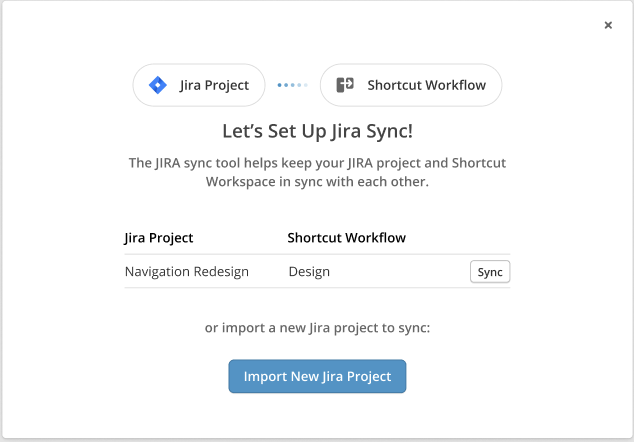Close the Jira Sync setup dialog
Image resolution: width=634 pixels, height=442 pixels.
click(608, 25)
